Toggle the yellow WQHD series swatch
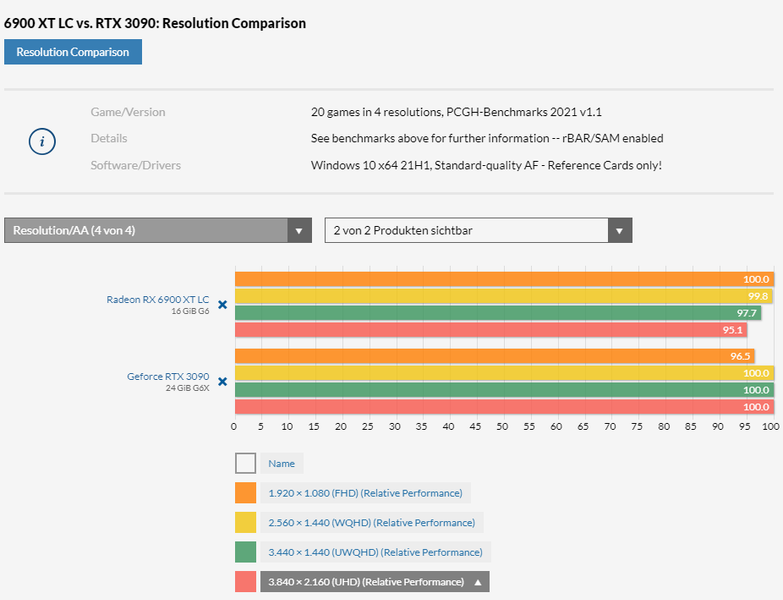Viewport: 783px width, 600px height. (x=246, y=522)
